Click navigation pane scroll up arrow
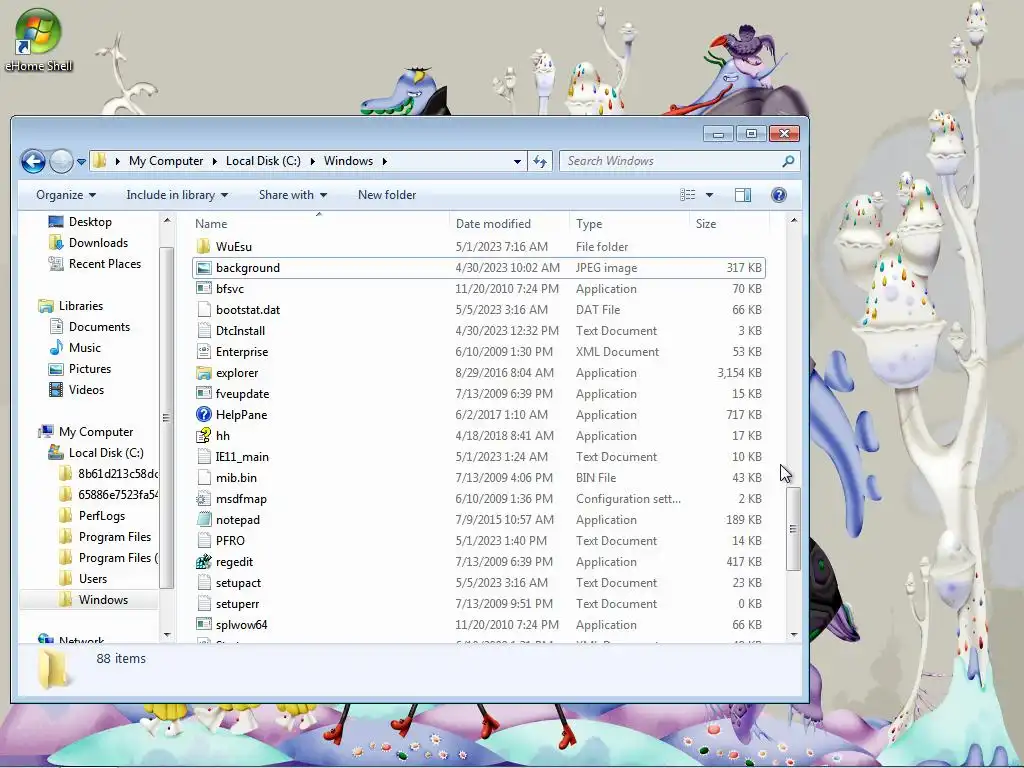The height and width of the screenshot is (768, 1024). [167, 221]
